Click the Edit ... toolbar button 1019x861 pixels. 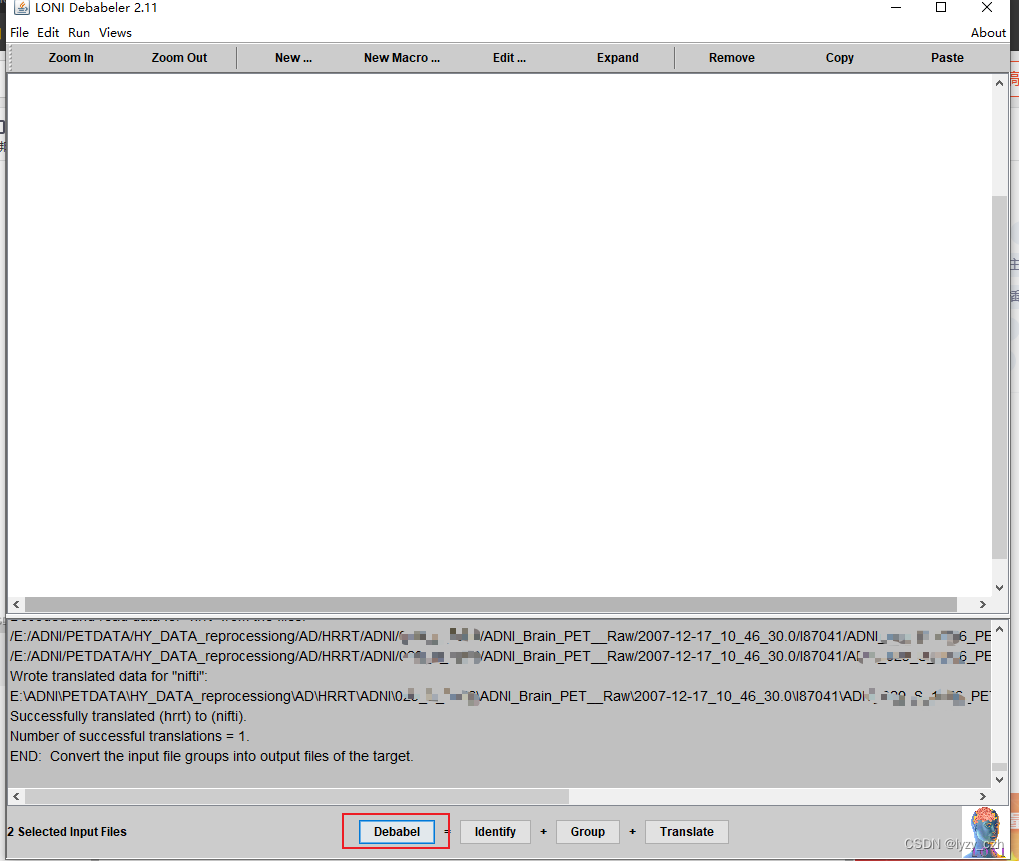(510, 58)
